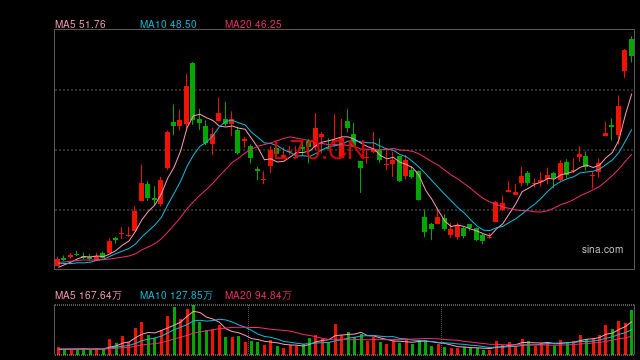This screenshot has width=640, height=360.
Task: Select the MA5 167.64万 volume label
Action: pyautogui.click(x=88, y=295)
